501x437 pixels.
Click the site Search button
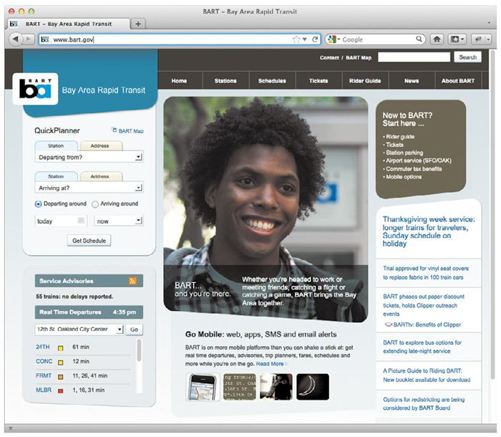pos(468,57)
